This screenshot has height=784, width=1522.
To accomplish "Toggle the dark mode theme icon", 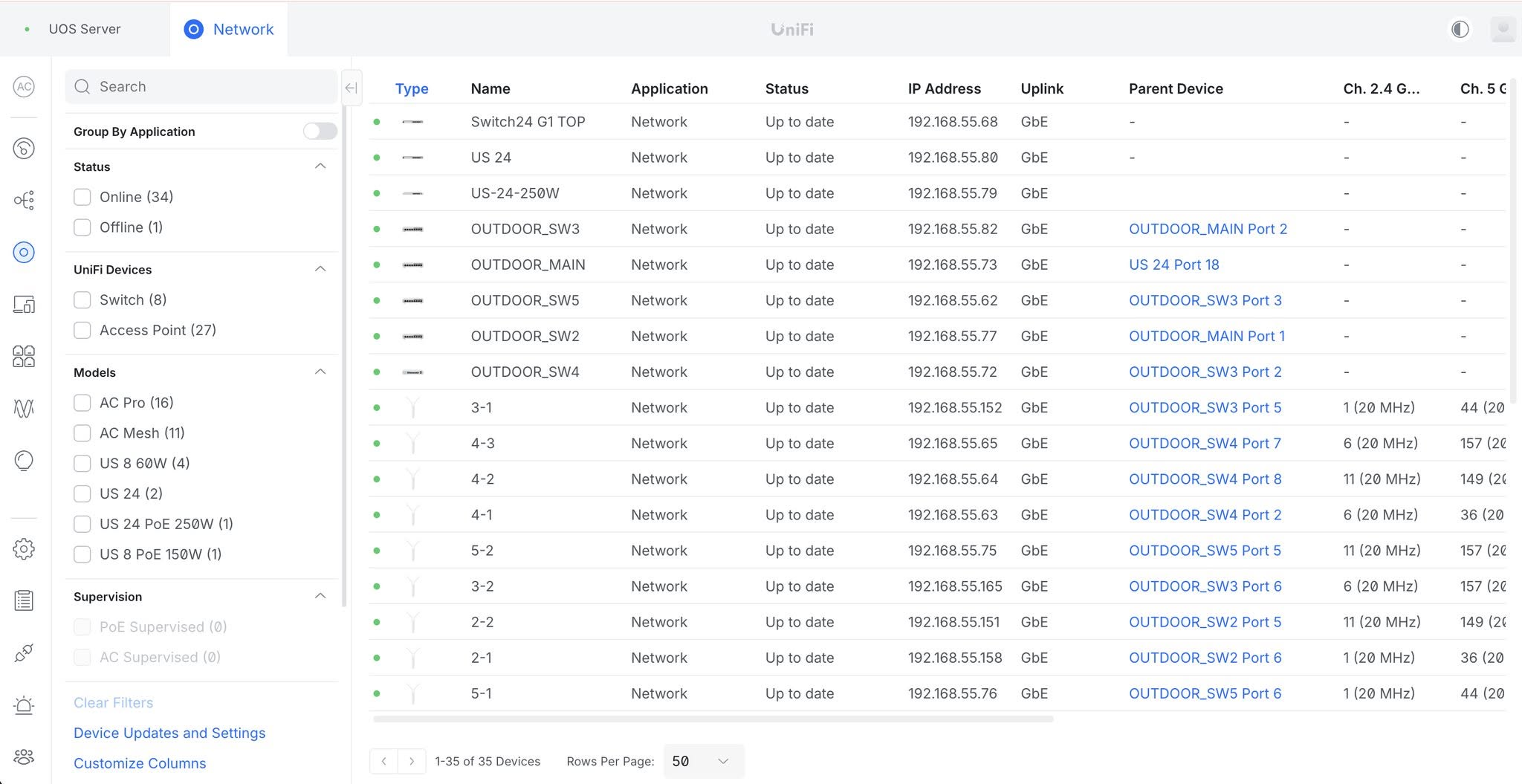I will click(x=1460, y=29).
